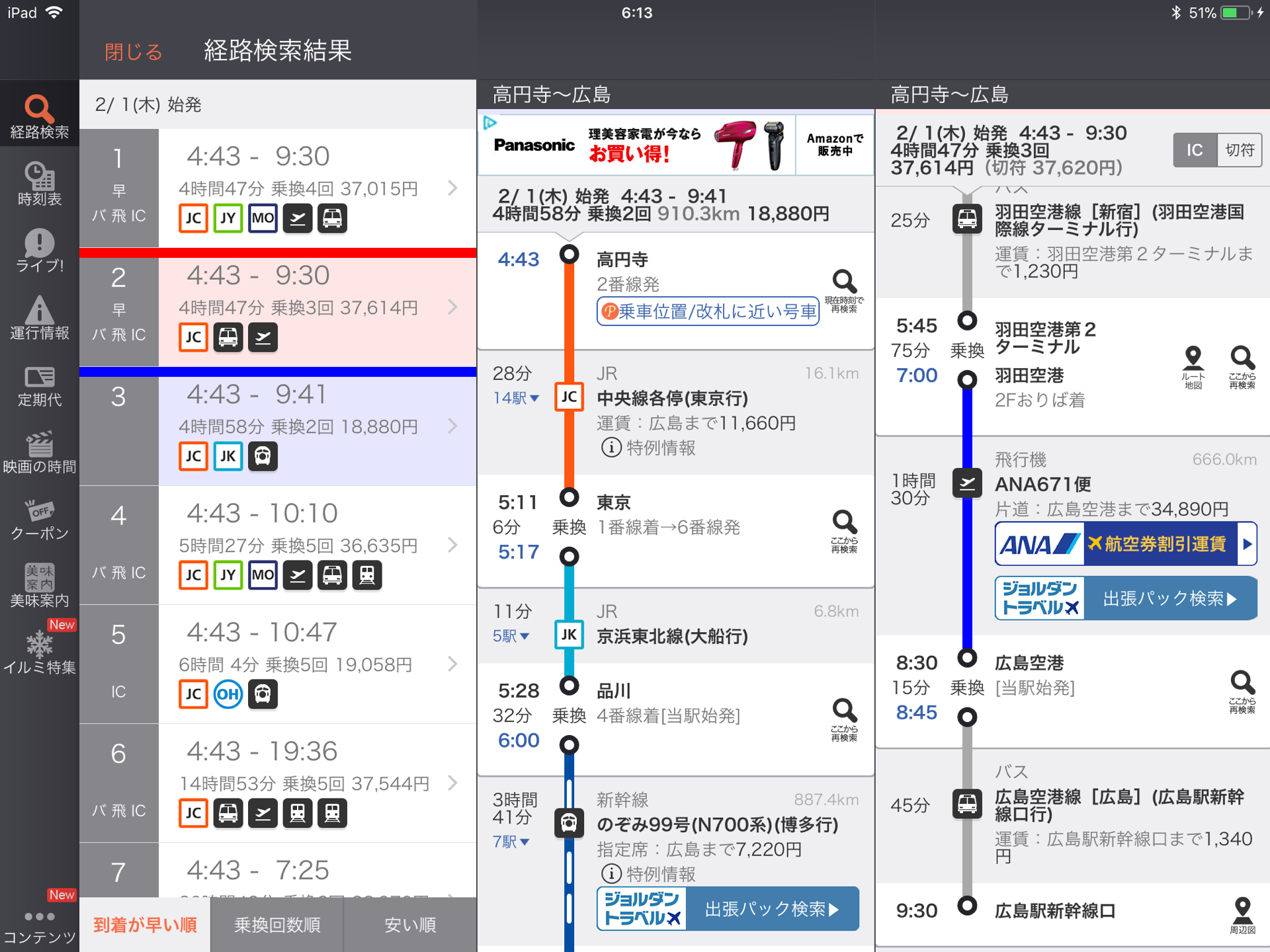Tap airplane icon for ANA671便
The height and width of the screenshot is (952, 1270).
tap(967, 483)
